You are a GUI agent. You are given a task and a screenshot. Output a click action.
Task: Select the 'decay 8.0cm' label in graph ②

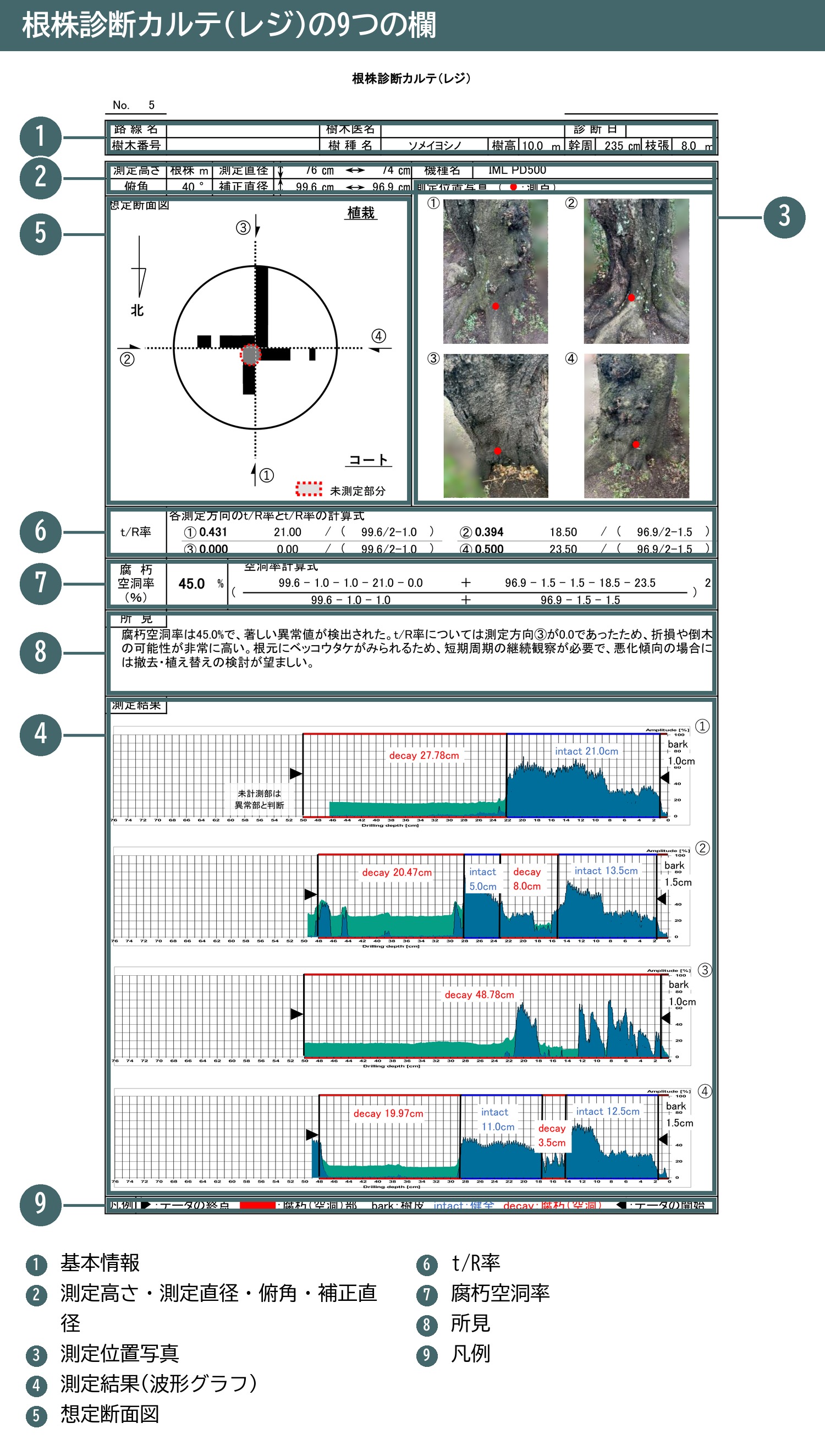(527, 878)
